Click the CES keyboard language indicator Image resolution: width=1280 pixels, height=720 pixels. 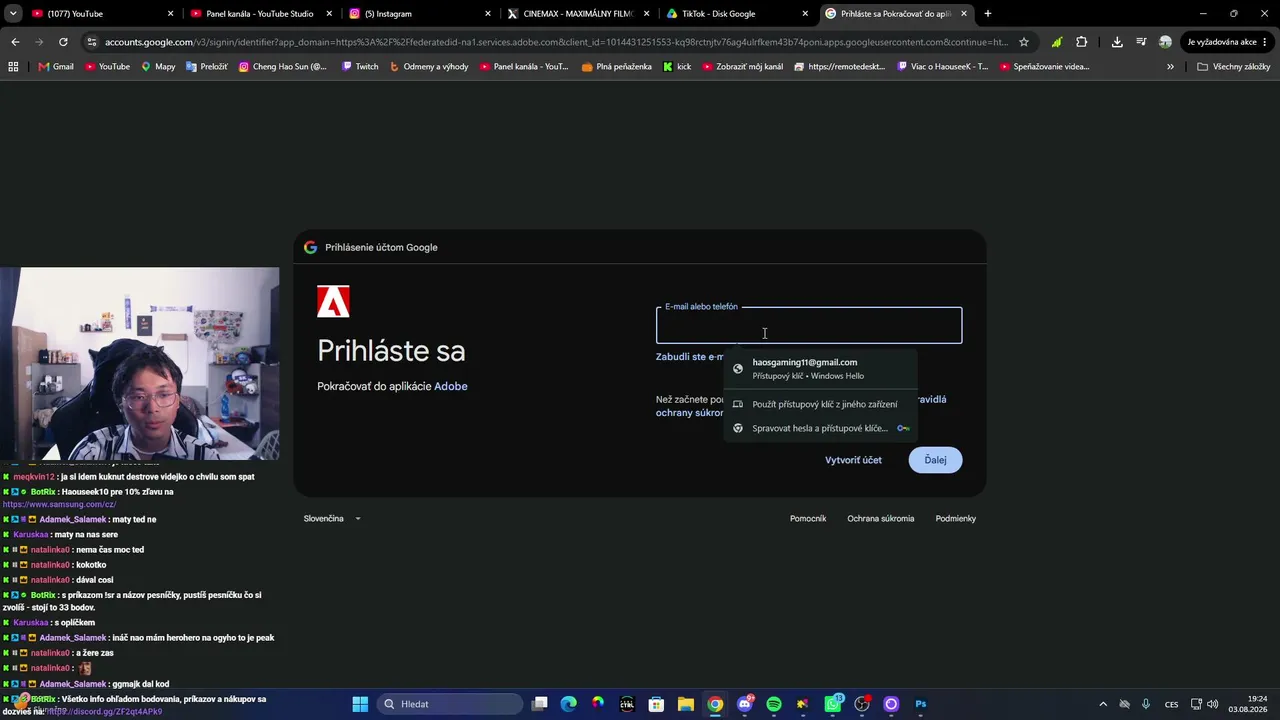pos(1171,704)
